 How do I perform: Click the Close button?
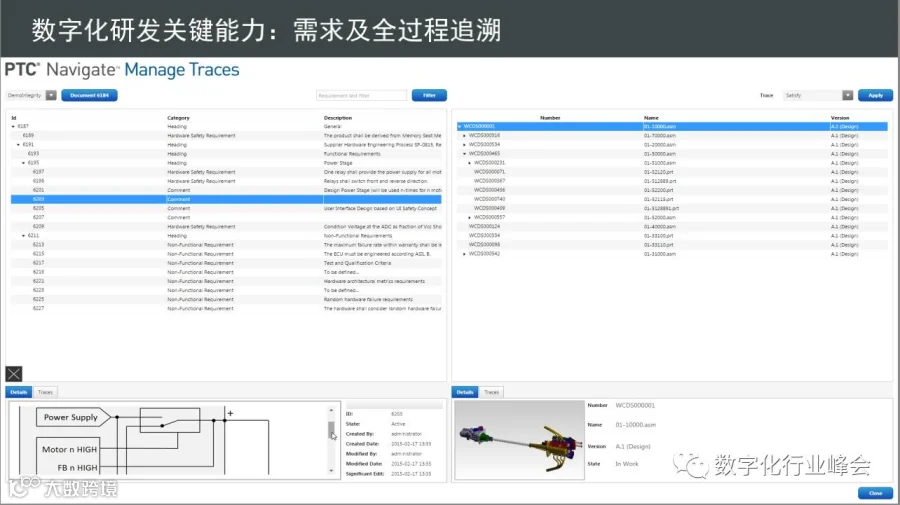pyautogui.click(x=875, y=493)
